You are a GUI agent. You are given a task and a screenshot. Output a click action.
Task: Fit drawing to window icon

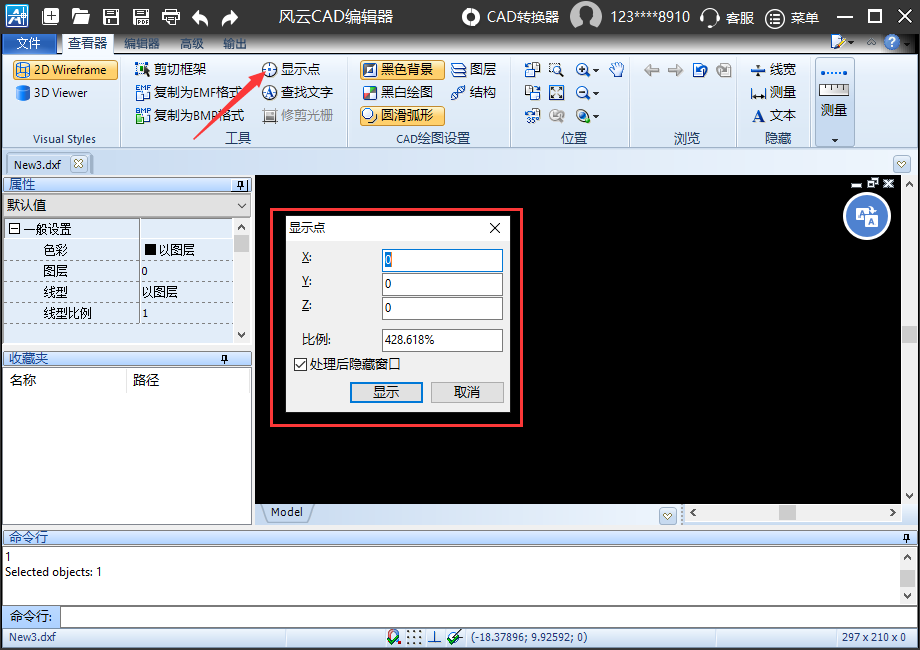(x=556, y=93)
